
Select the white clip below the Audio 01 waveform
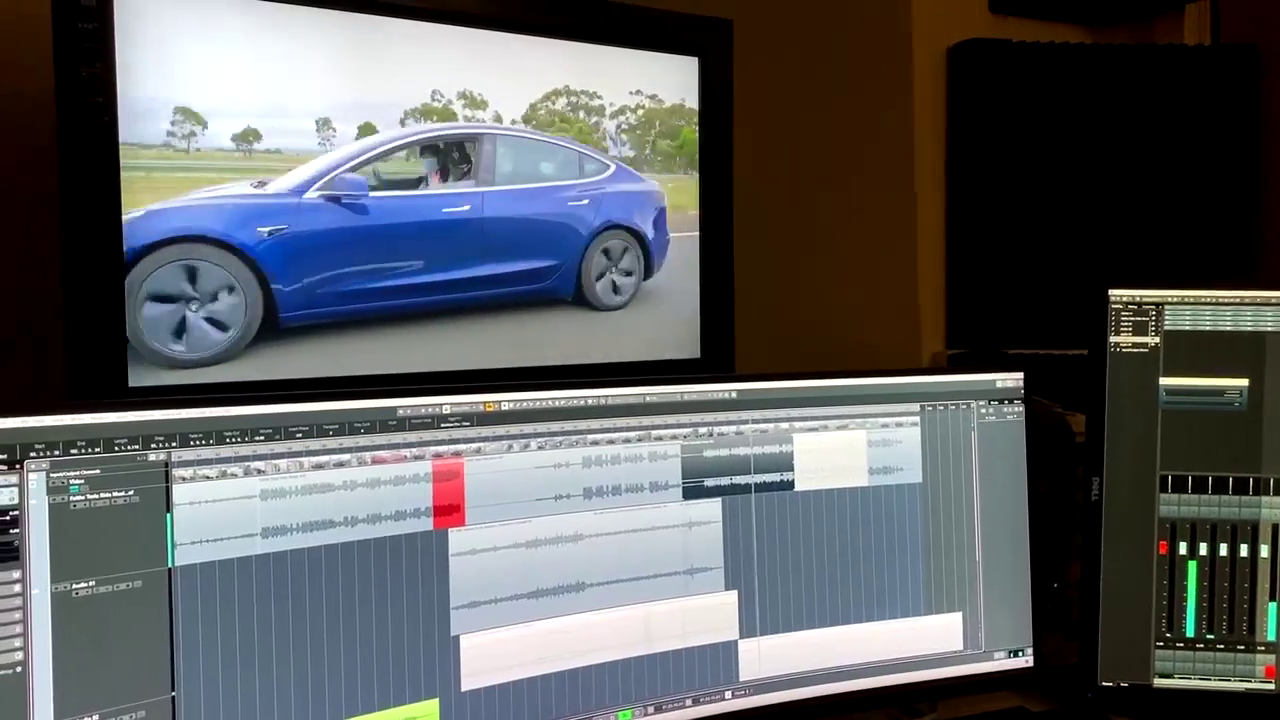point(599,640)
